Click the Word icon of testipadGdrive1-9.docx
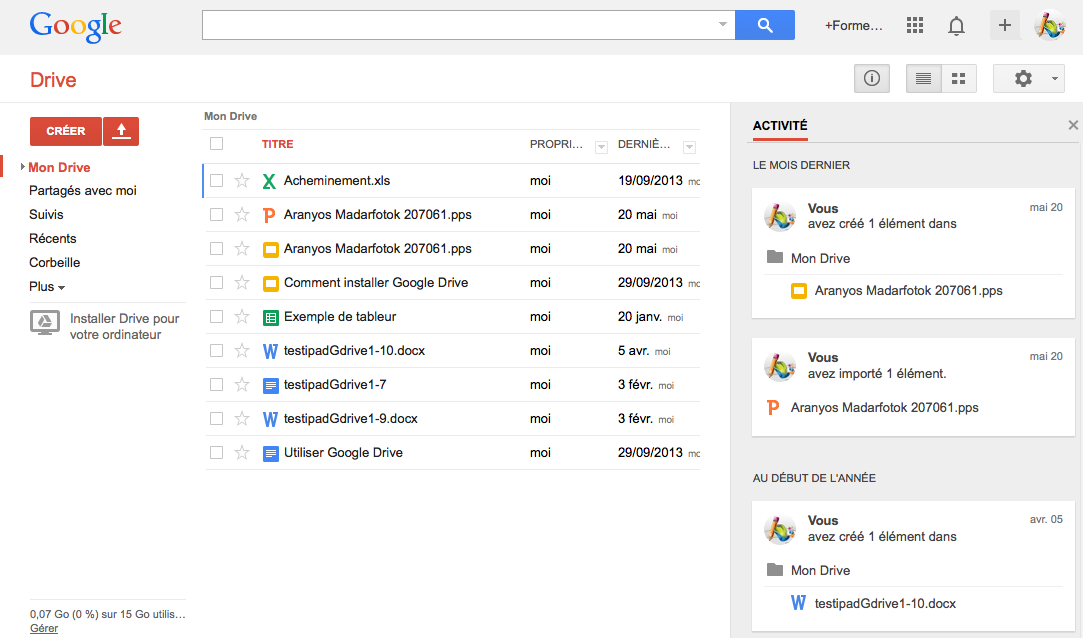The height and width of the screenshot is (638, 1083). point(271,419)
